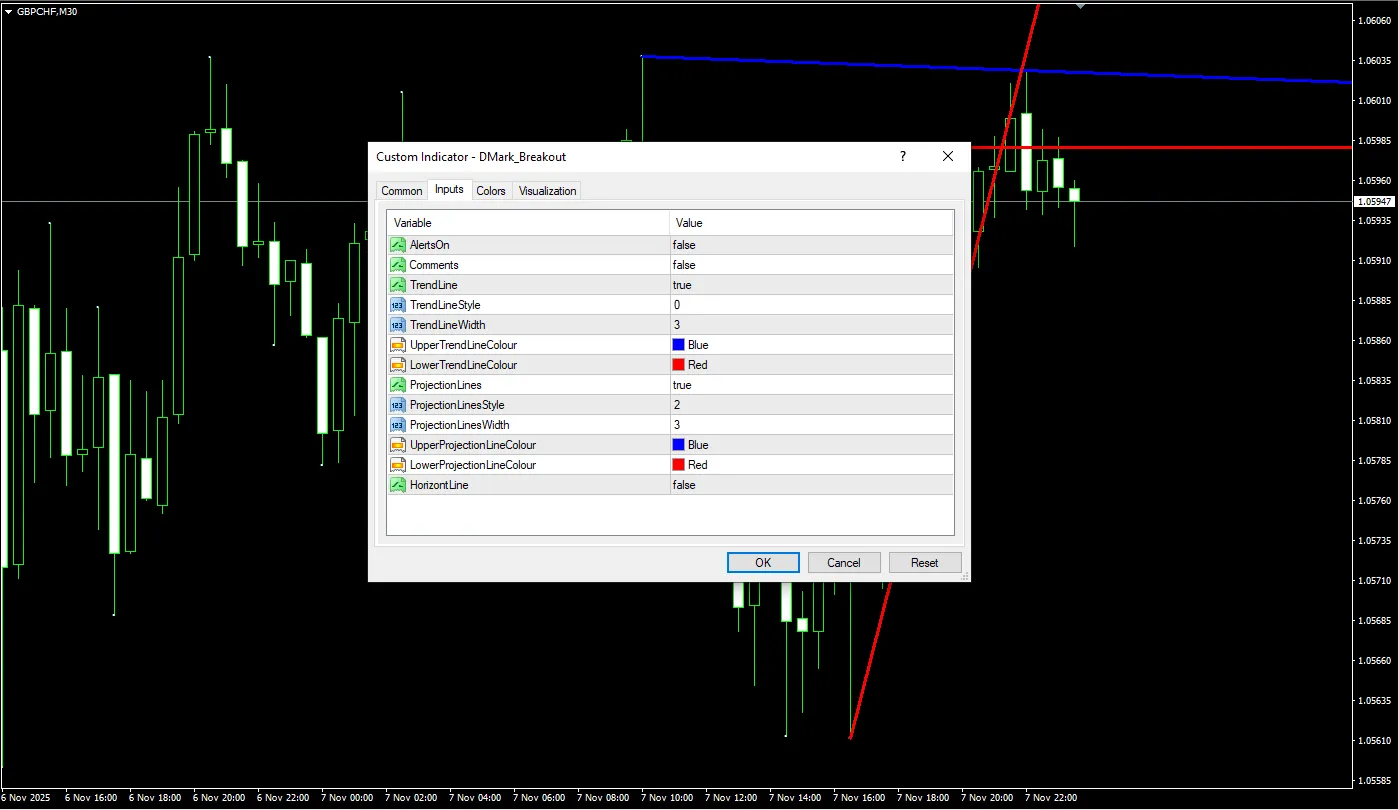
Task: Toggle the AlertsOn false value
Action: (x=684, y=245)
